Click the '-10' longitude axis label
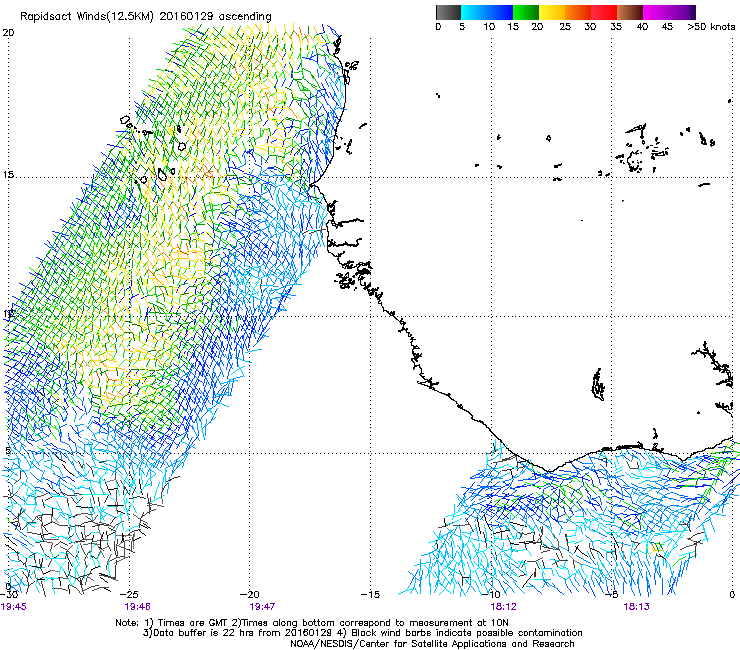The image size is (740, 650). [491, 594]
